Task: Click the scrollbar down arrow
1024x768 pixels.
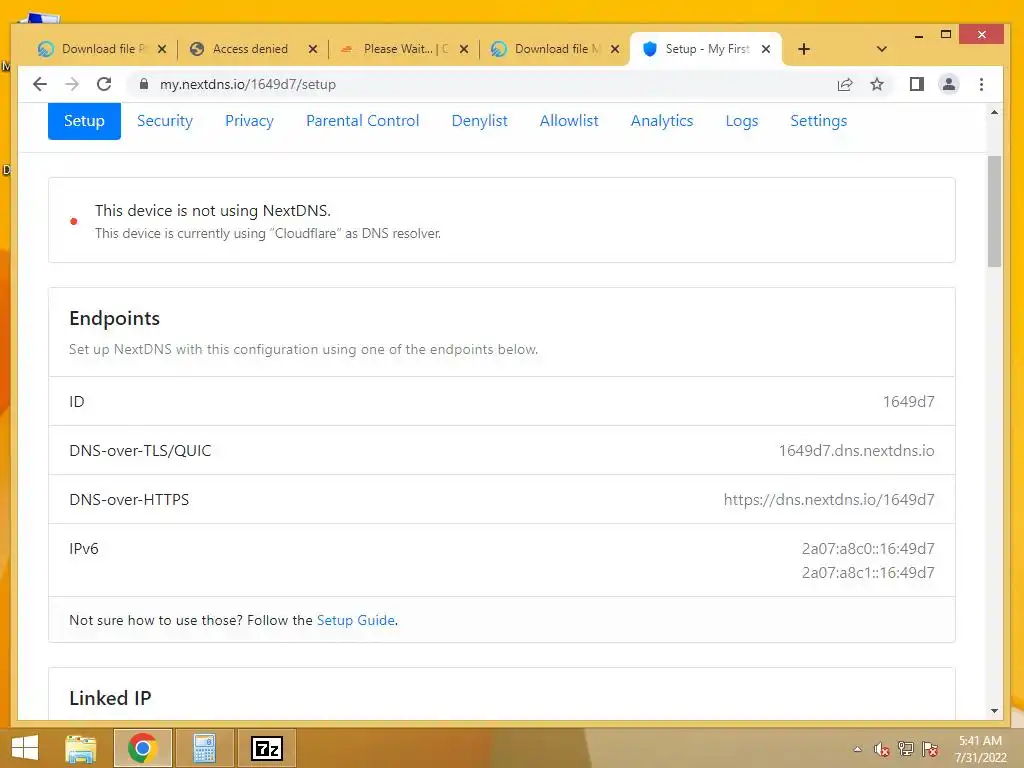Action: 994,711
